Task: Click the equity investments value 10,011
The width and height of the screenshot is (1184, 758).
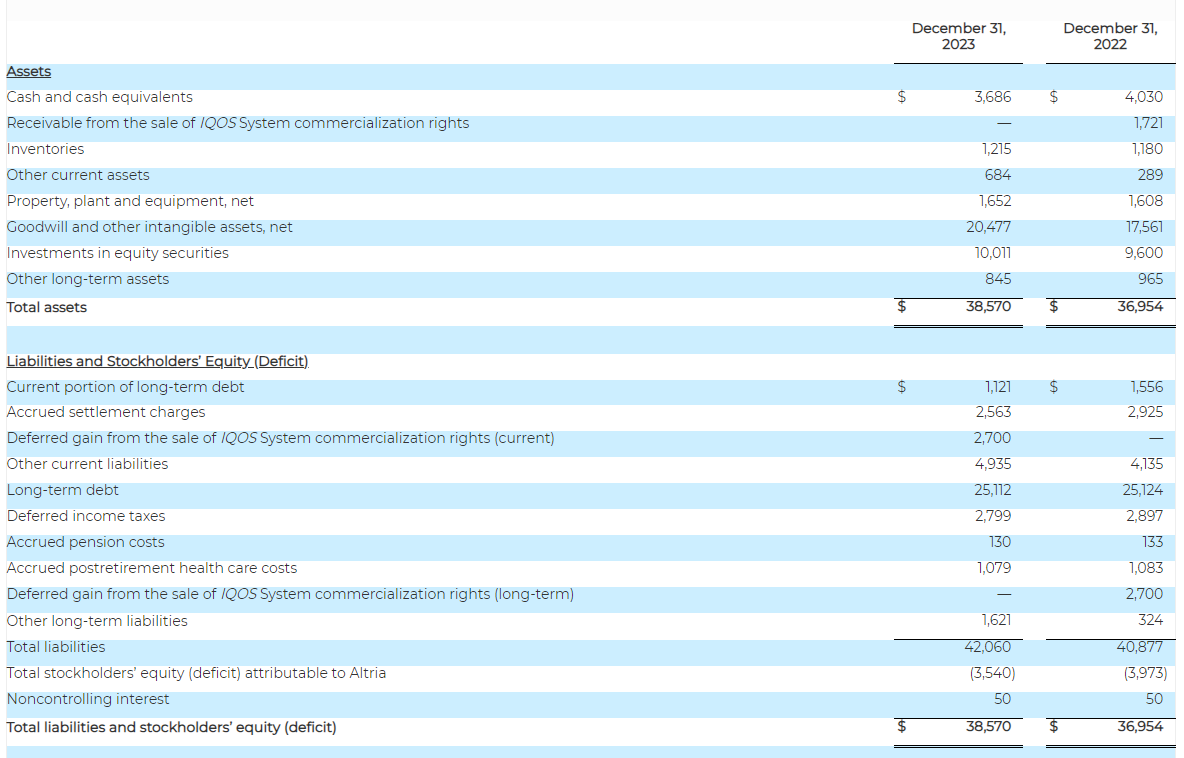Action: pos(993,253)
